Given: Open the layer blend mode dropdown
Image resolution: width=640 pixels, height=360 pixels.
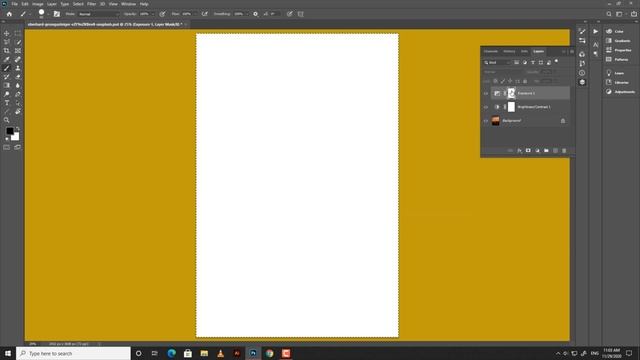Looking at the screenshot, I should [503, 72].
